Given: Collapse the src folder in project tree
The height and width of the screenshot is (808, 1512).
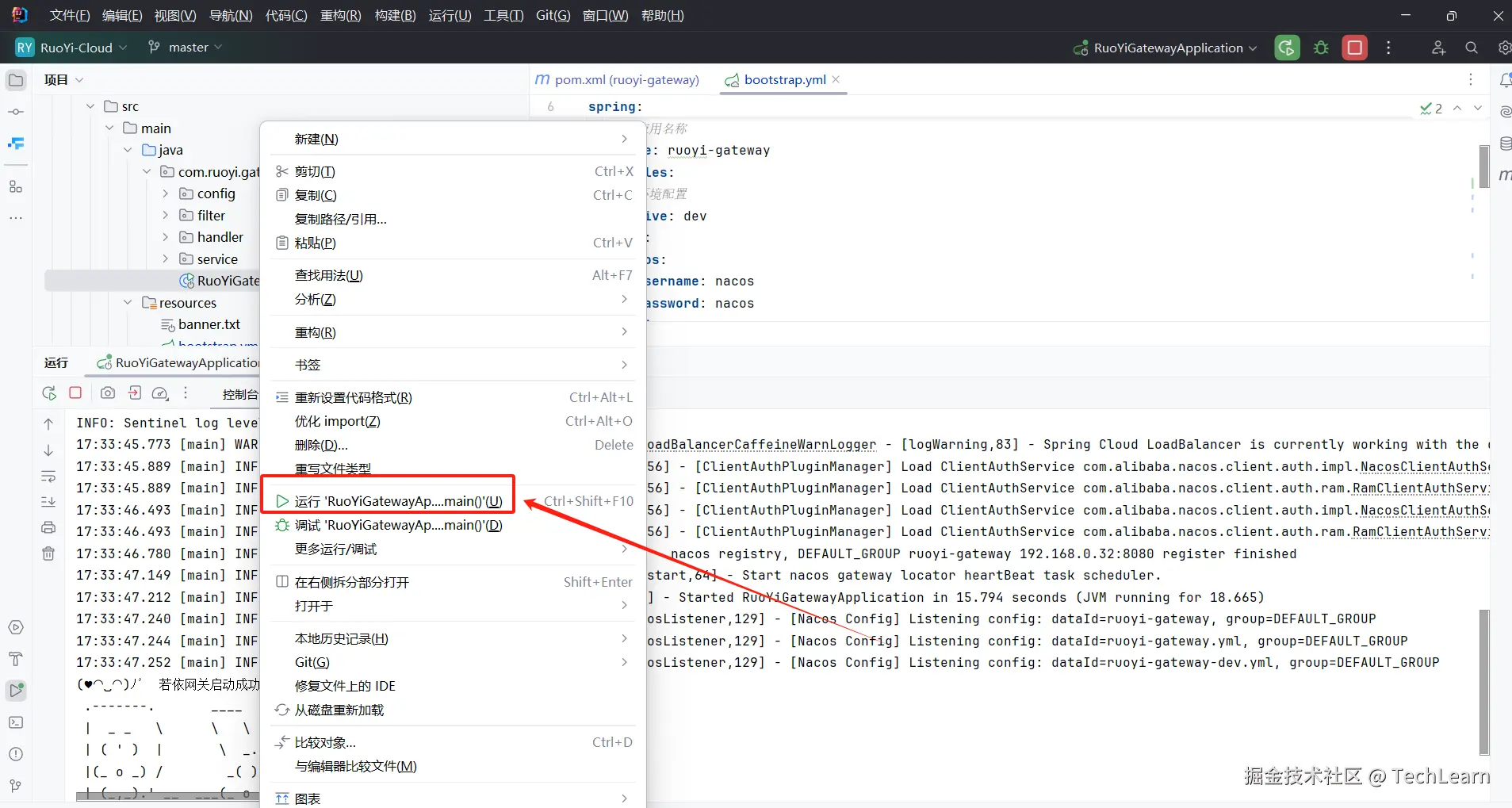Looking at the screenshot, I should [x=90, y=106].
